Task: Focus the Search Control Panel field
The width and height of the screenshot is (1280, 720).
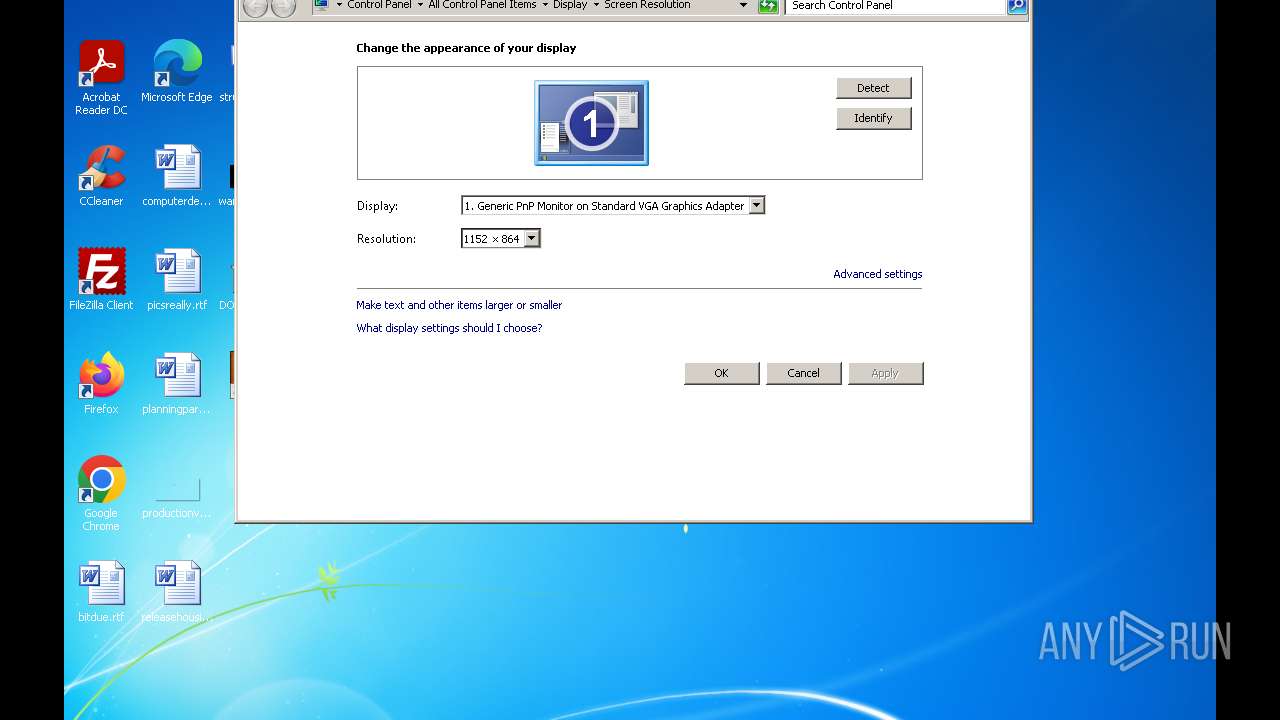Action: [896, 6]
